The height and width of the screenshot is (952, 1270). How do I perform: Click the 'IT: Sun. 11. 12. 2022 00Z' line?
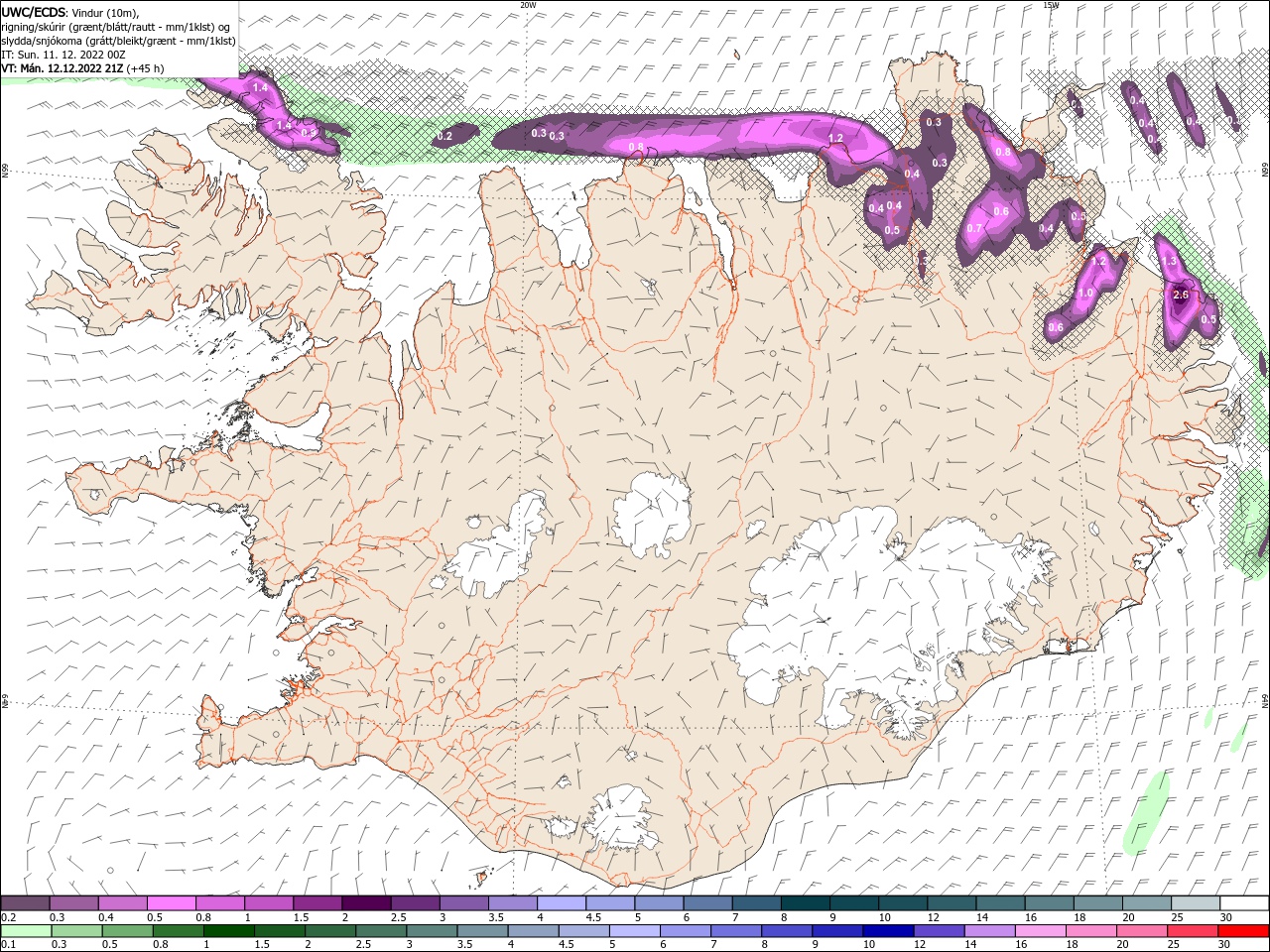tap(63, 55)
